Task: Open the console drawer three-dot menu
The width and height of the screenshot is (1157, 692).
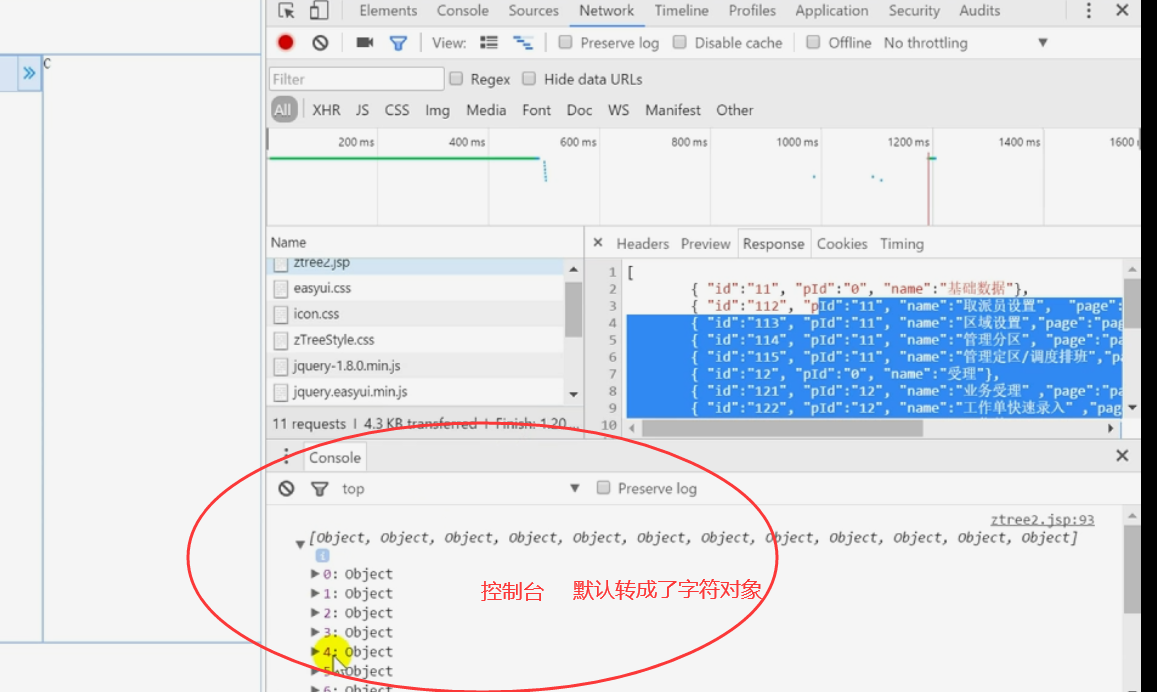Action: (x=286, y=457)
